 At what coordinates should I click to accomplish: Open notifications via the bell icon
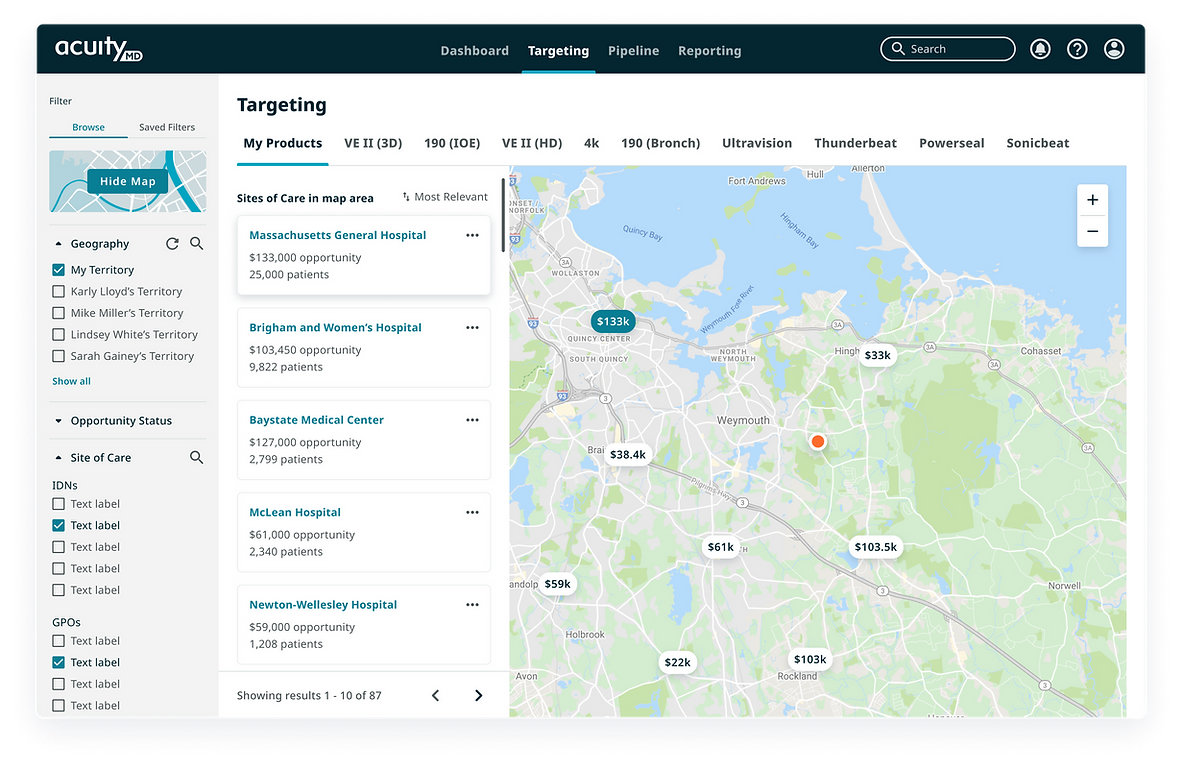pos(1040,48)
